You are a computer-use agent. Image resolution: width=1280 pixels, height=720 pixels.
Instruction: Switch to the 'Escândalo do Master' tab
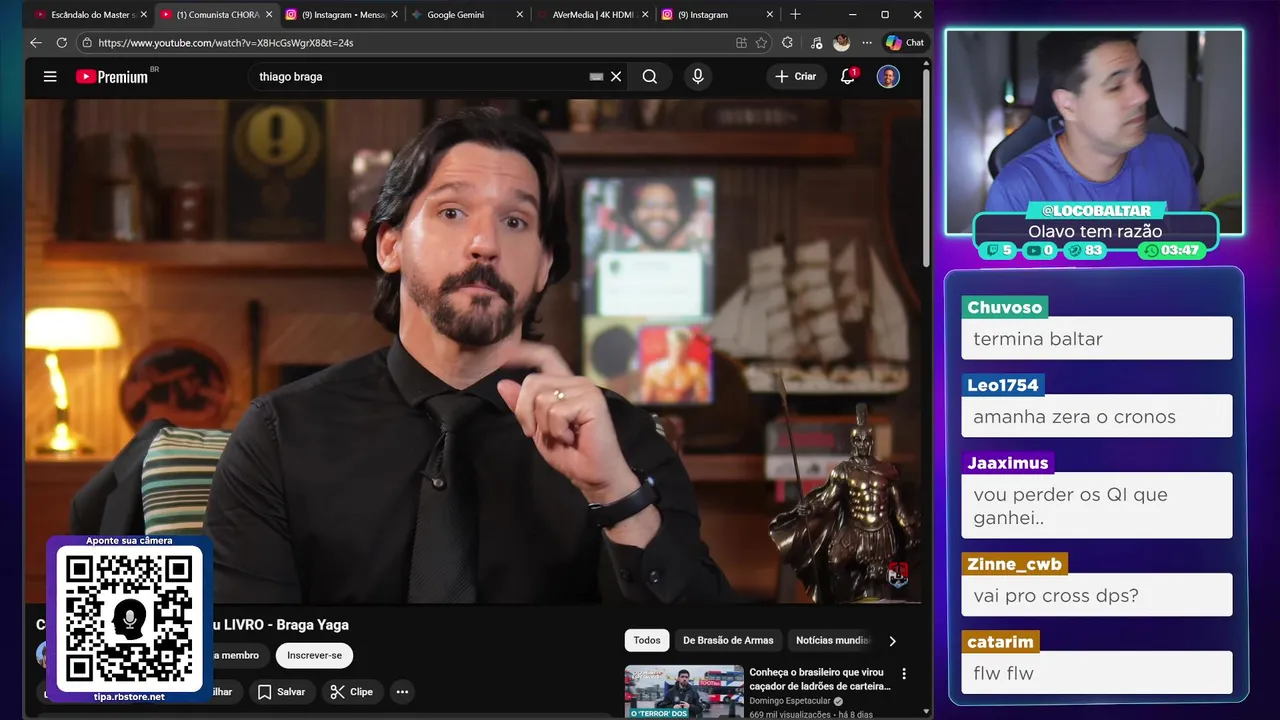click(x=90, y=15)
